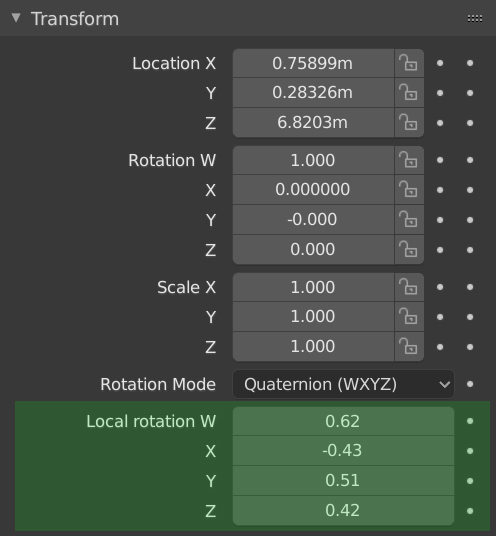Viewport: 496px width, 536px height.
Task: Animate Location X using first keyframe dot
Action: click(x=440, y=63)
